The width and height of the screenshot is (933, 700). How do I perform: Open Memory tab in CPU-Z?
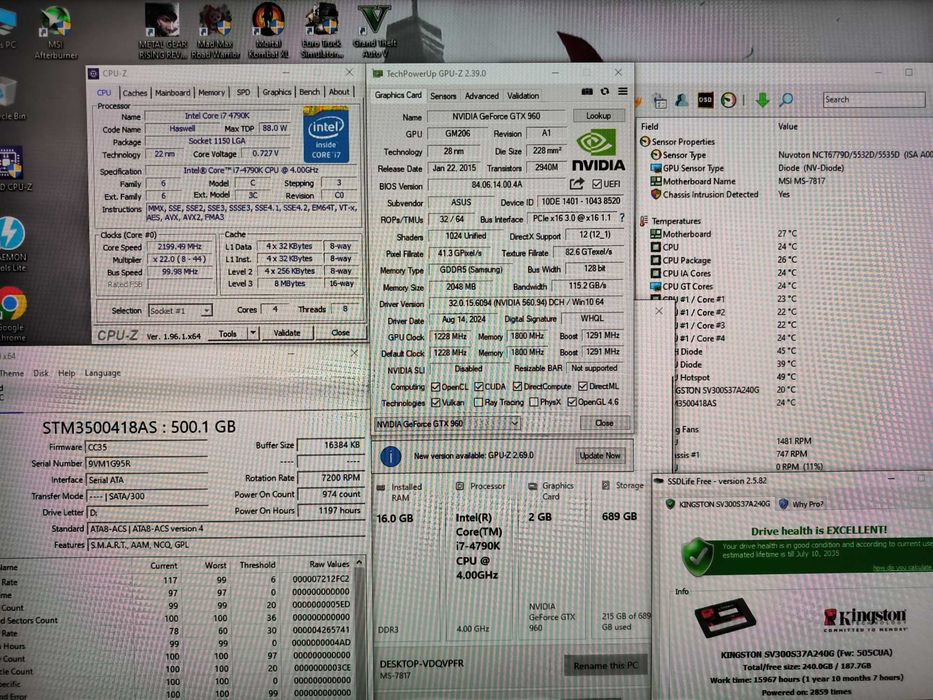(x=211, y=93)
